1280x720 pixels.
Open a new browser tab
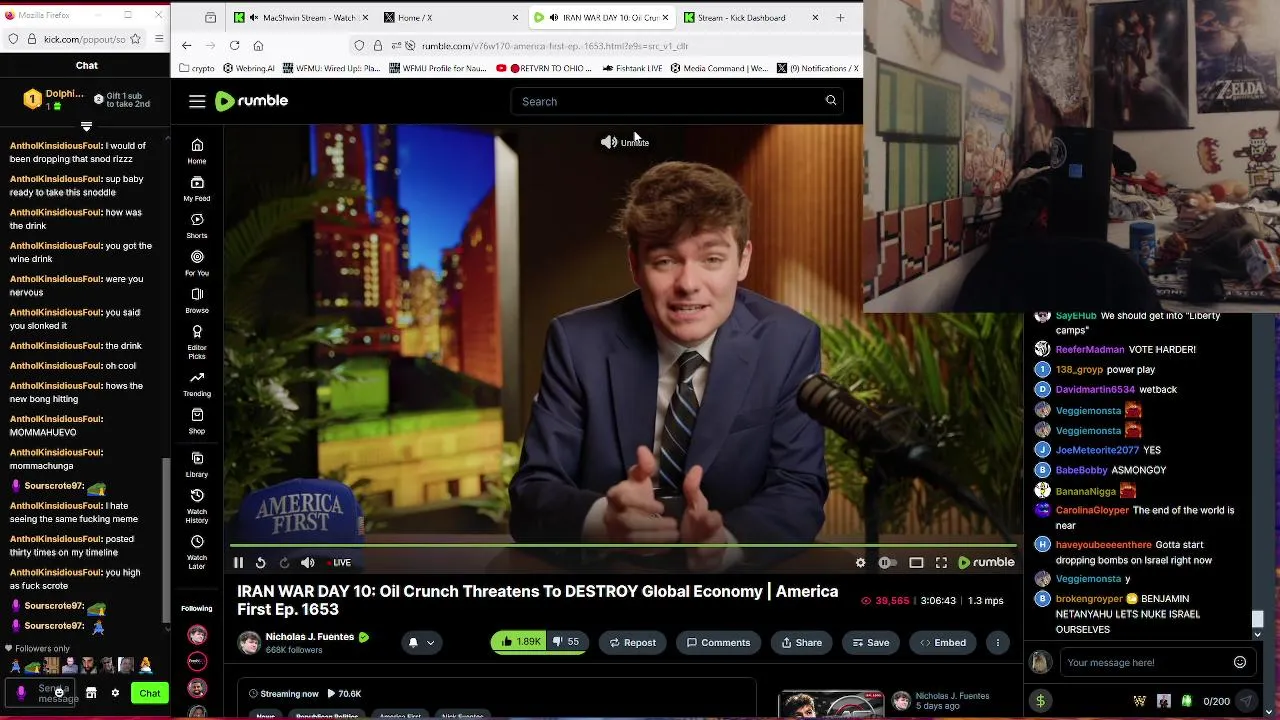click(840, 17)
